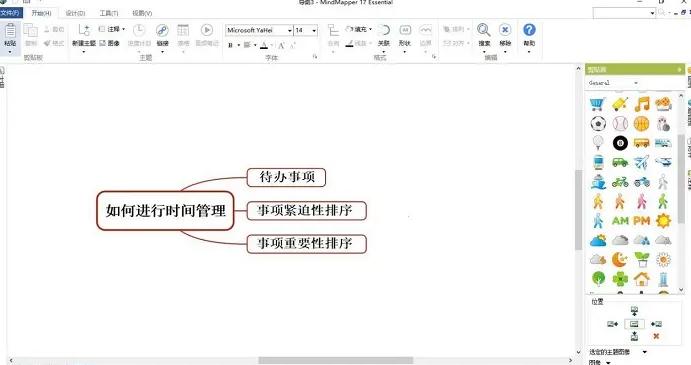Toggle bold text formatting

[x=230, y=45]
